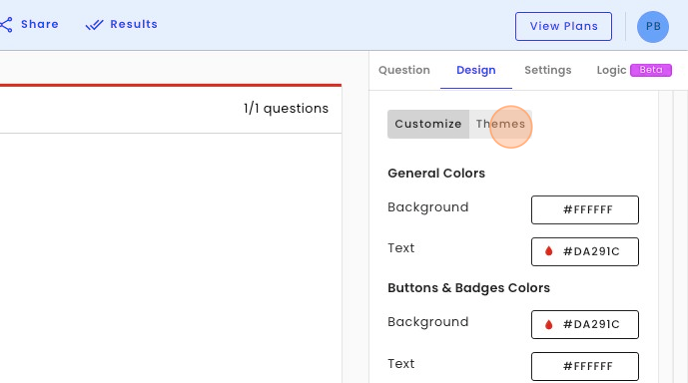Select the Customize segment
Image resolution: width=688 pixels, height=383 pixels.
pos(428,124)
